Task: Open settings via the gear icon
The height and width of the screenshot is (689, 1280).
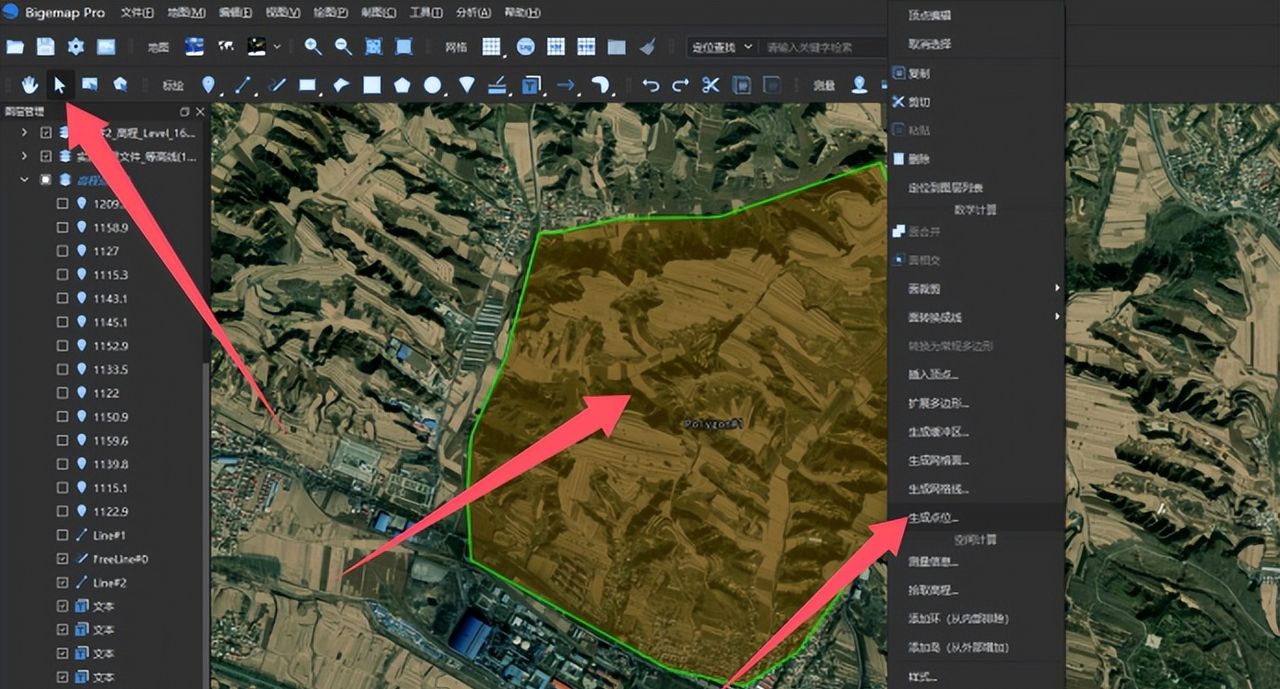Action: pyautogui.click(x=75, y=47)
